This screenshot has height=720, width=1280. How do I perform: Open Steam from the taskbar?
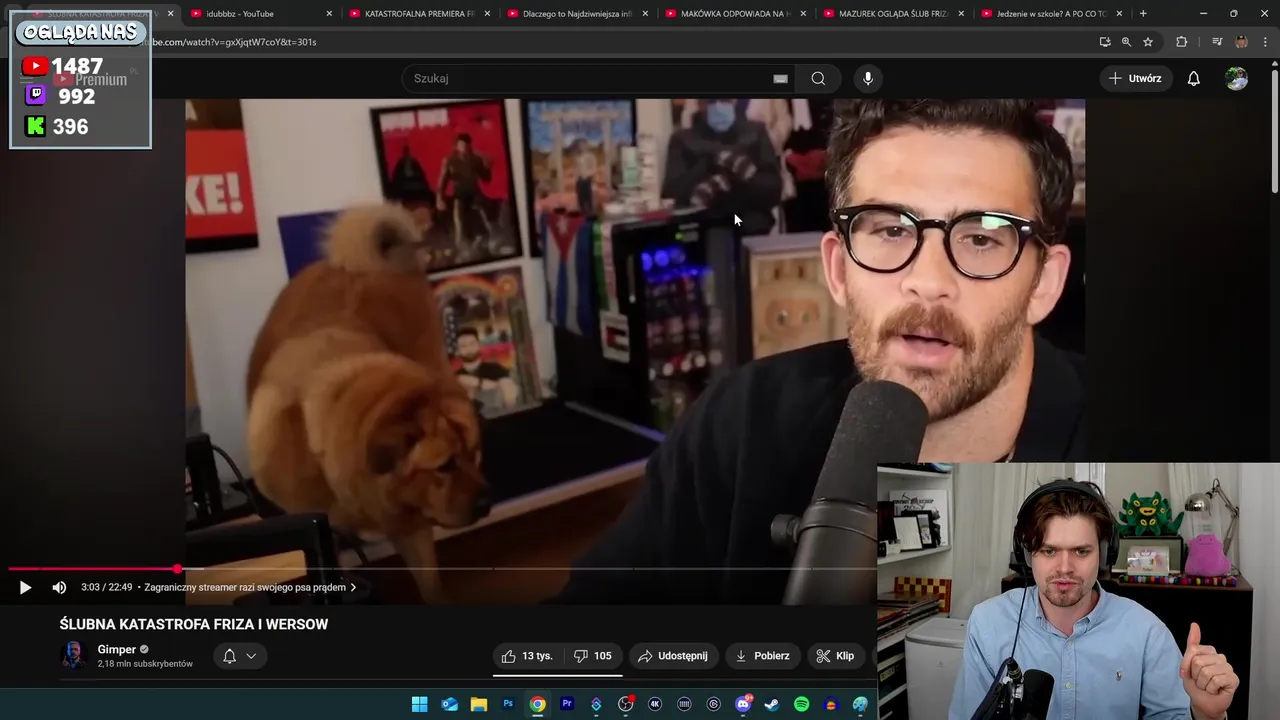coord(772,704)
